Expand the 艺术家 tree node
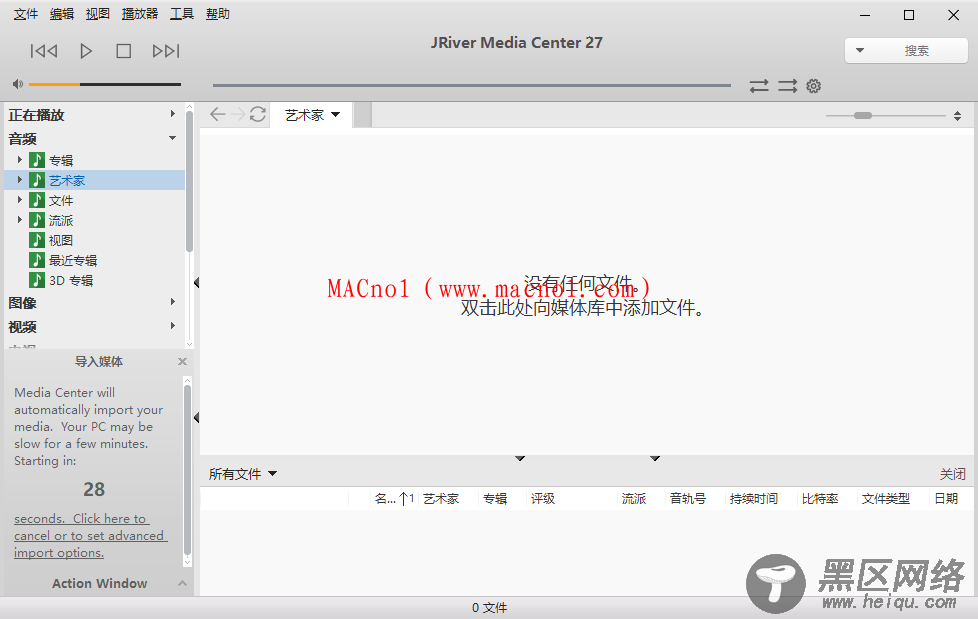The width and height of the screenshot is (978, 619). click(19, 180)
